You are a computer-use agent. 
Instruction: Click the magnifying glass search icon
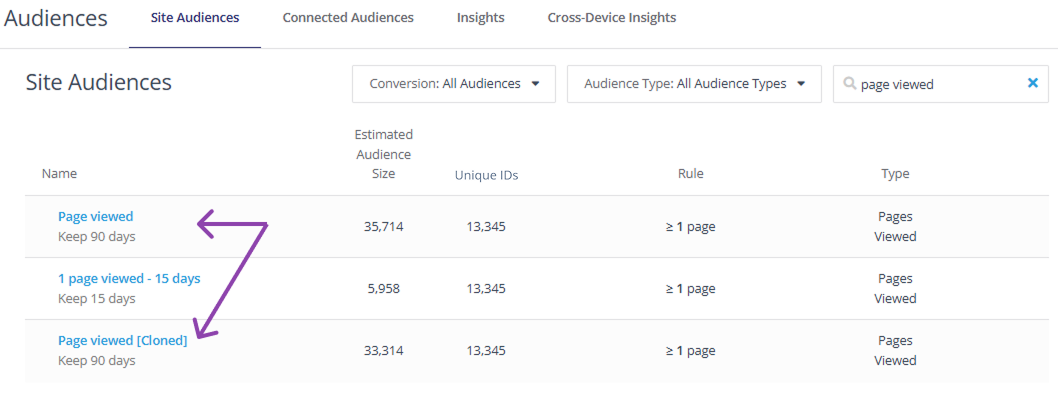[850, 84]
